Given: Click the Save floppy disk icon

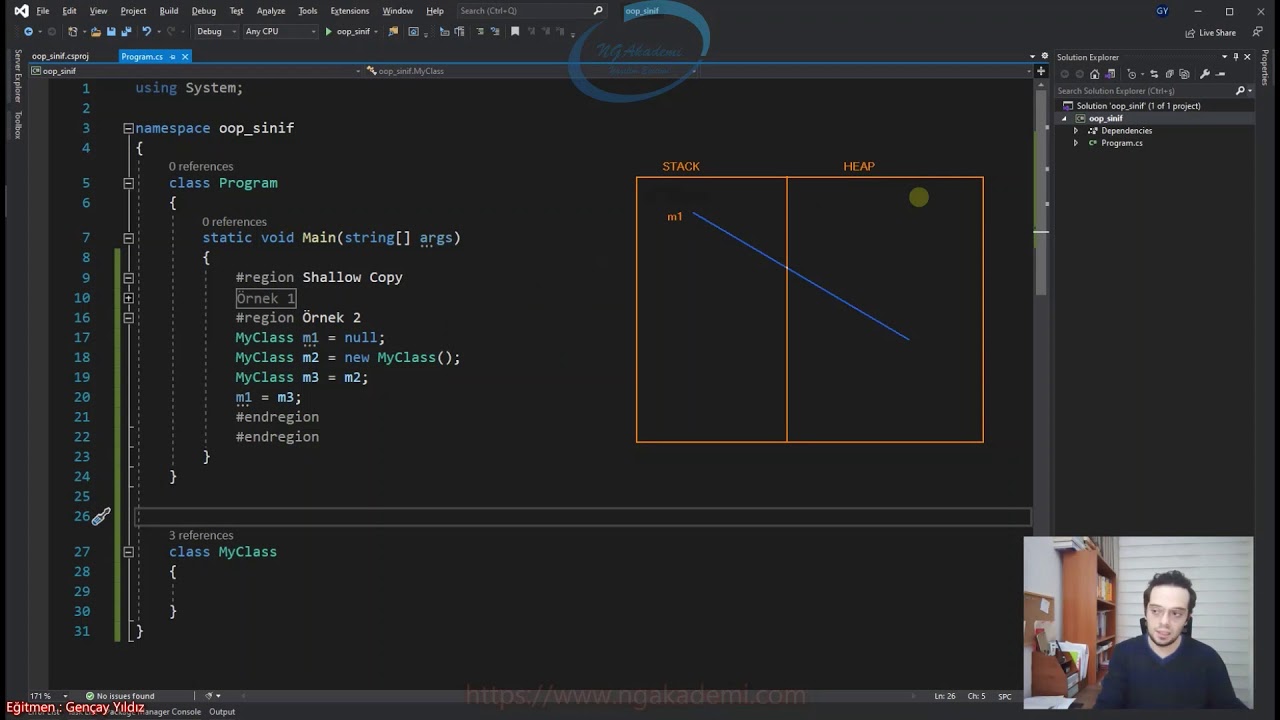Looking at the screenshot, I should click(111, 31).
